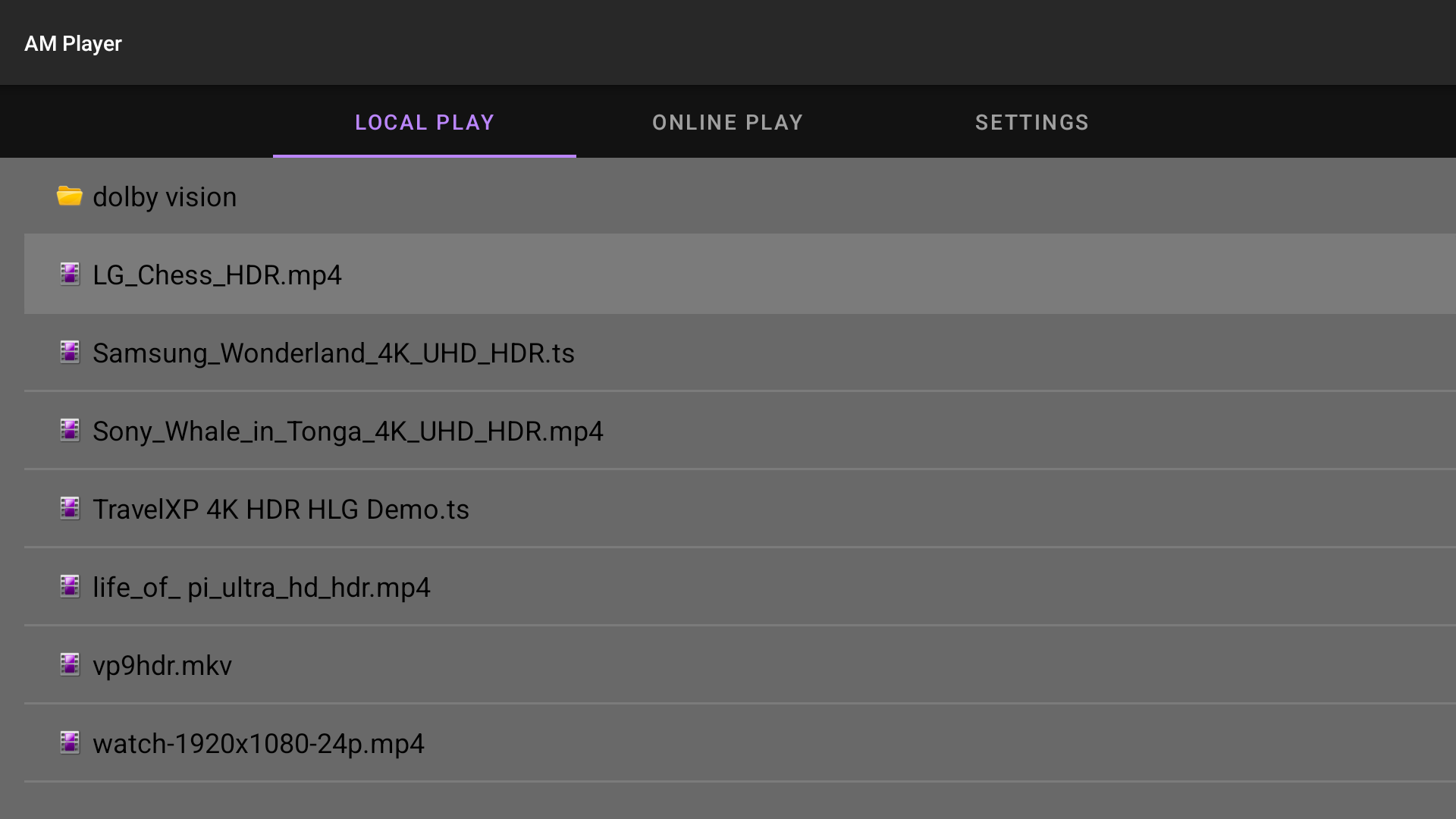Switch to the Local Play tab

pyautogui.click(x=425, y=122)
